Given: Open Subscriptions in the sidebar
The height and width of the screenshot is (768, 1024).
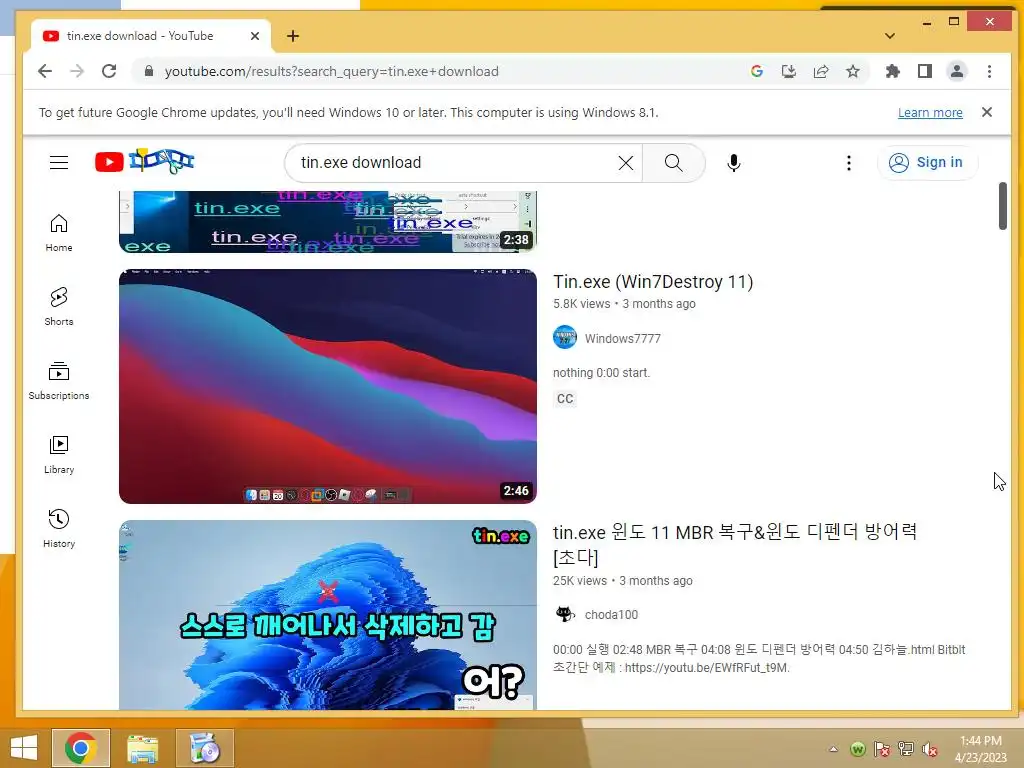Looking at the screenshot, I should pyautogui.click(x=59, y=380).
